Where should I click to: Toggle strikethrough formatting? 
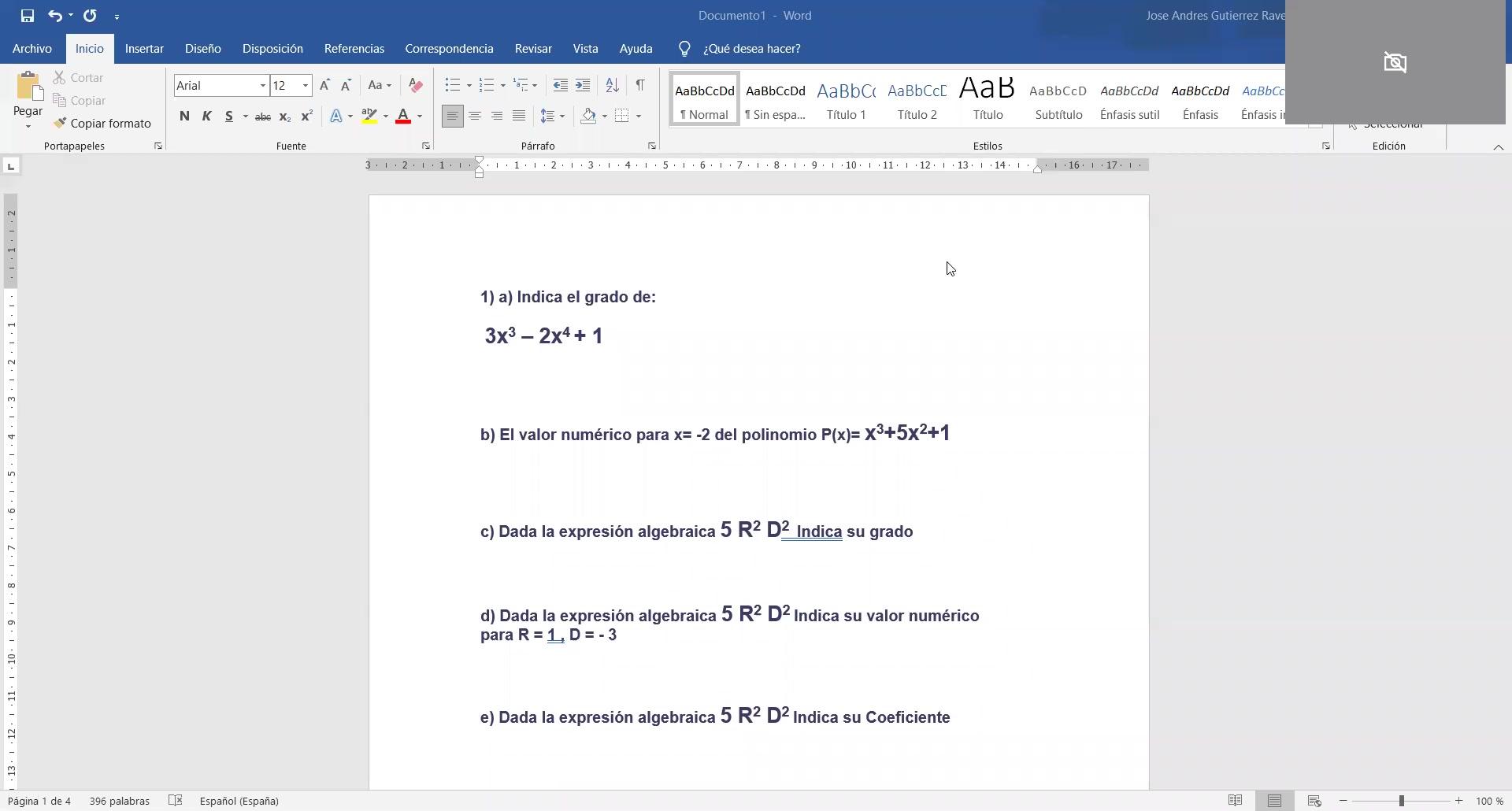tap(263, 117)
